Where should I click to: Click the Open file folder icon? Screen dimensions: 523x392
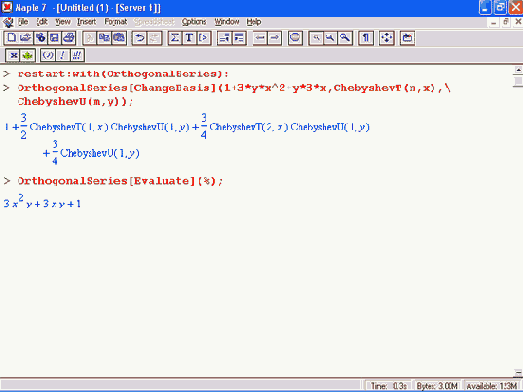click(x=26, y=38)
